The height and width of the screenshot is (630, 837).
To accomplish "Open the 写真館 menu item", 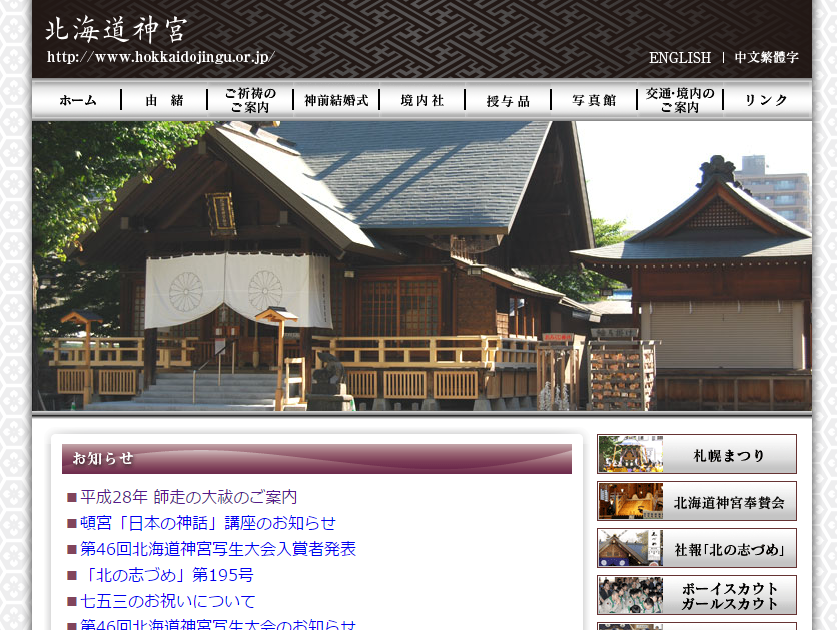I will (594, 100).
